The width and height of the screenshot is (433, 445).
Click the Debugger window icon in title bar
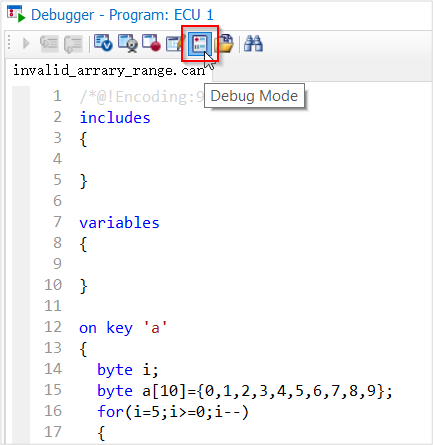pyautogui.click(x=16, y=14)
